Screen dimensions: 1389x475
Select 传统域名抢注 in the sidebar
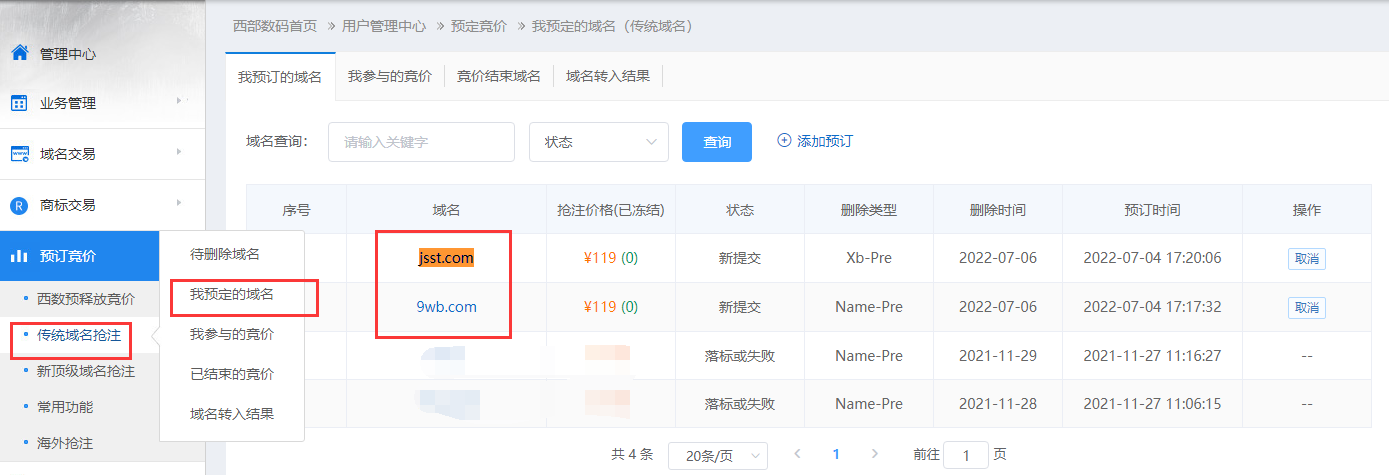point(78,335)
